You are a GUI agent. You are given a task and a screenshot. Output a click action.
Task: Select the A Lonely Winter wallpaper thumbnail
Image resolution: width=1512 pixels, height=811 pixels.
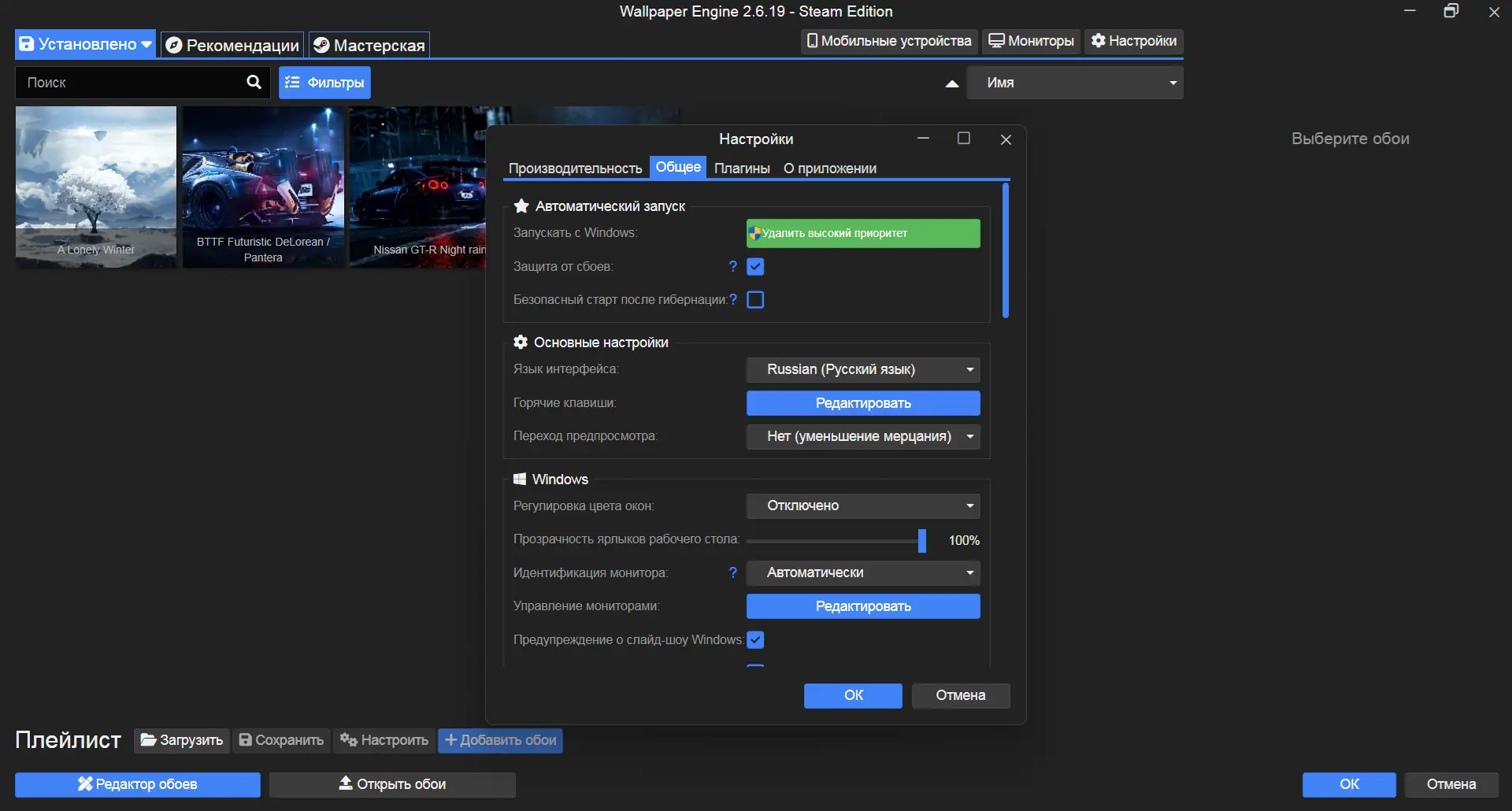pos(96,187)
